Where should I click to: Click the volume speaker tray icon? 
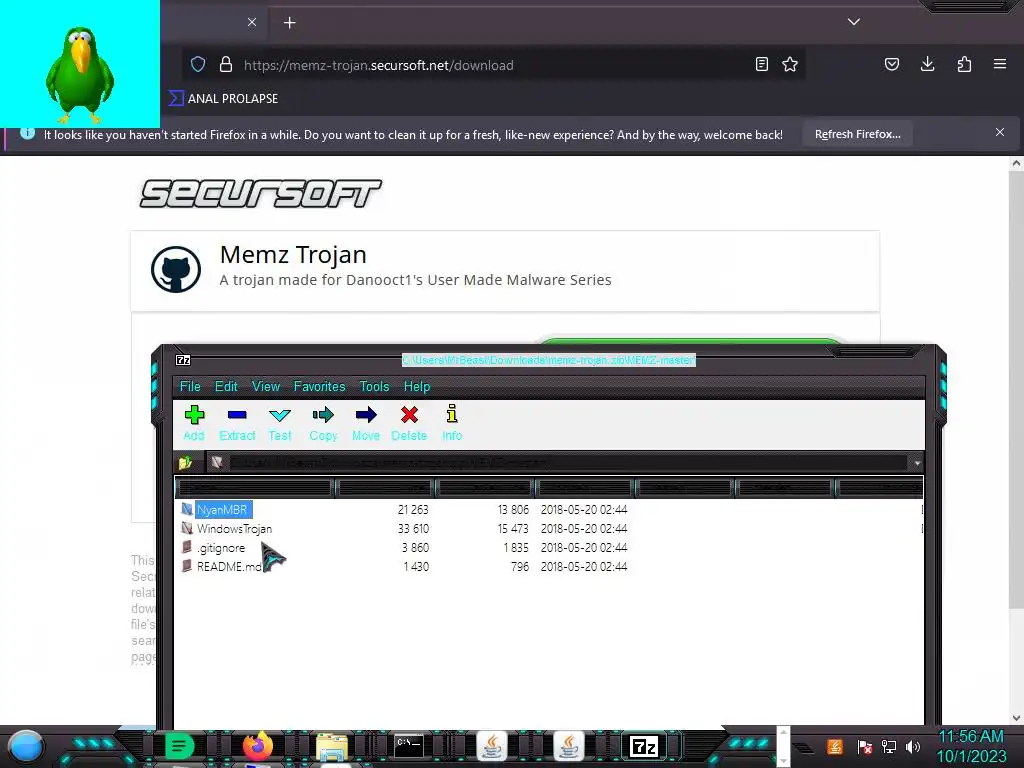(x=912, y=746)
